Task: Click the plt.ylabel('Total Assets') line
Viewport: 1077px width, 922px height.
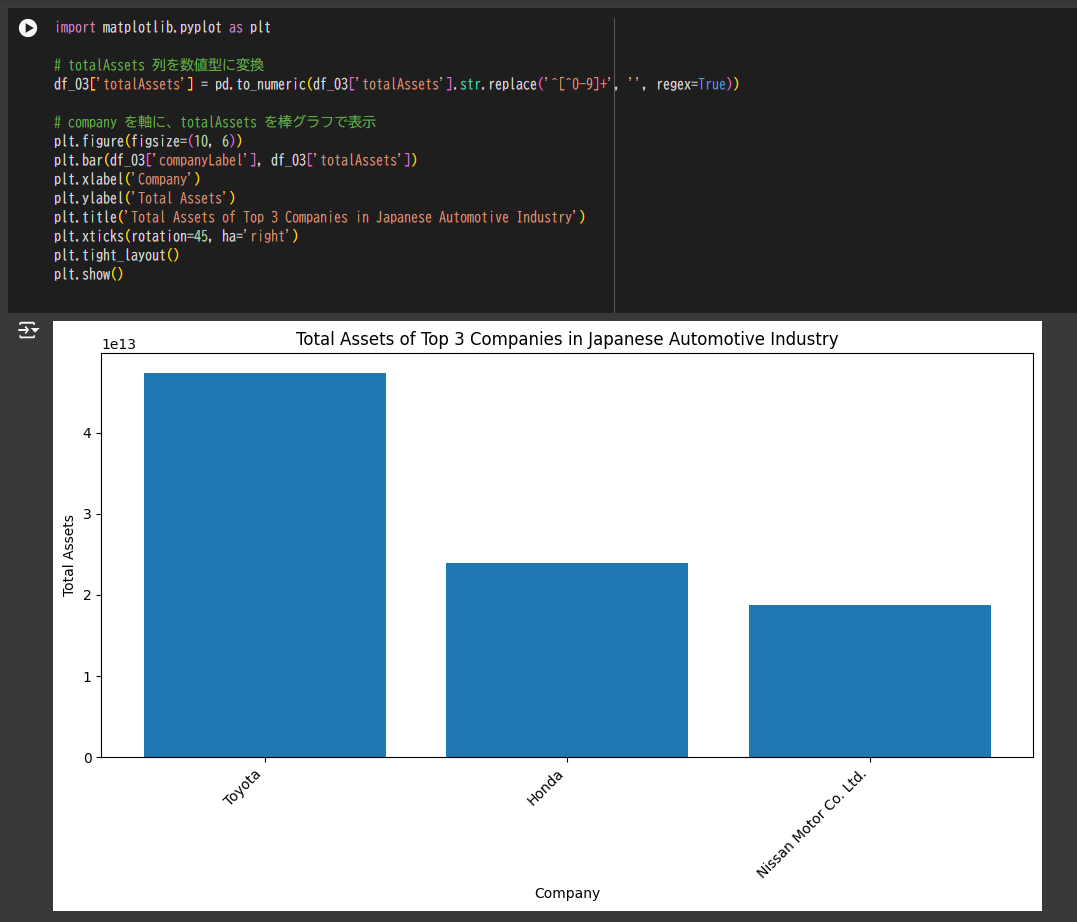Action: [145, 199]
